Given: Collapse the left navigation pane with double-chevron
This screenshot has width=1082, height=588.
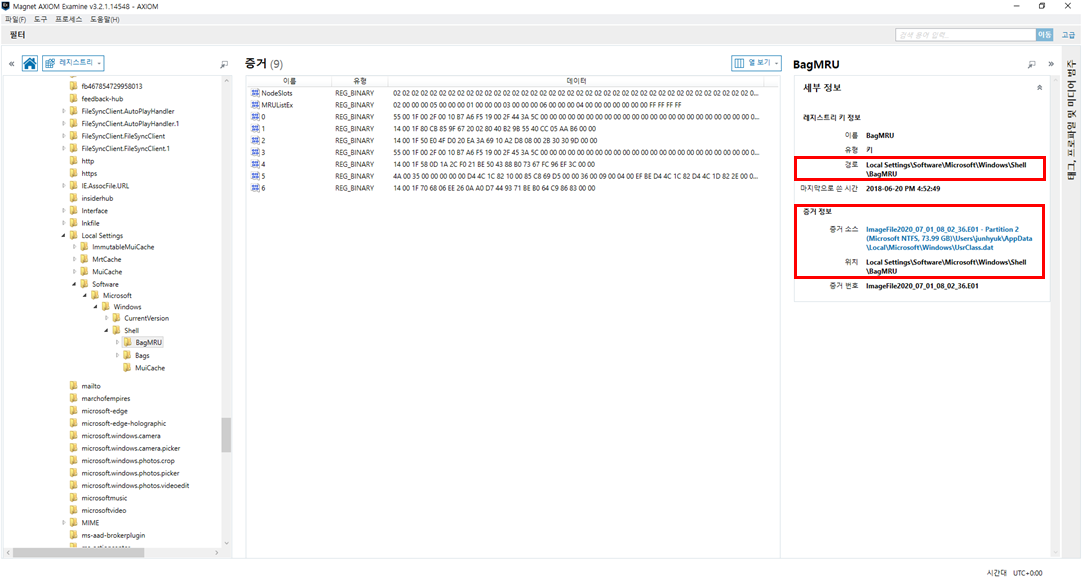Looking at the screenshot, I should tap(12, 63).
